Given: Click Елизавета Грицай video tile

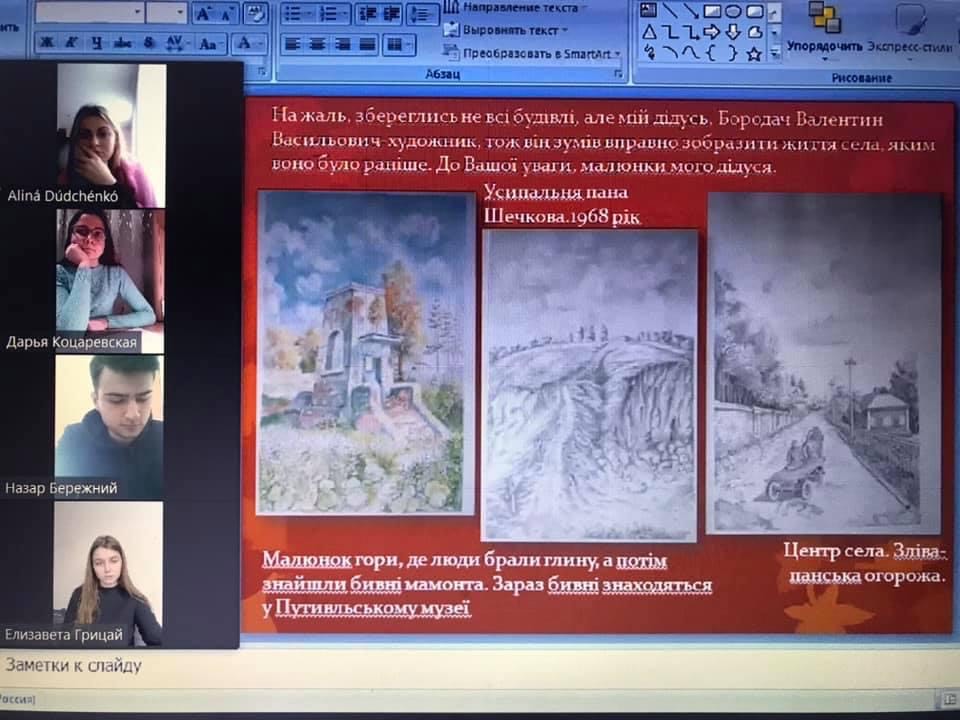Looking at the screenshot, I should pos(108,573).
